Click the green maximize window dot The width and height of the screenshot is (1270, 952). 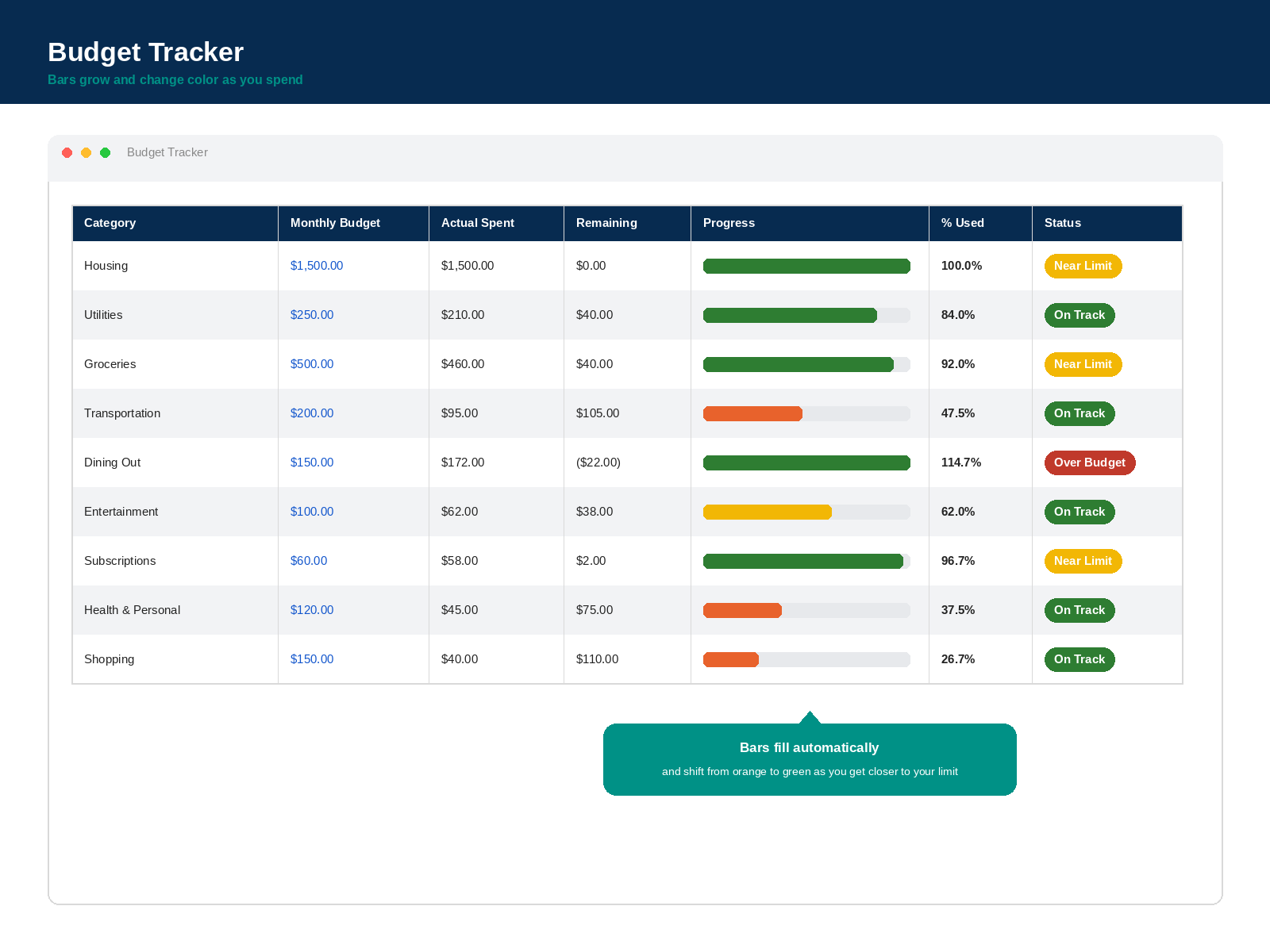(x=106, y=152)
